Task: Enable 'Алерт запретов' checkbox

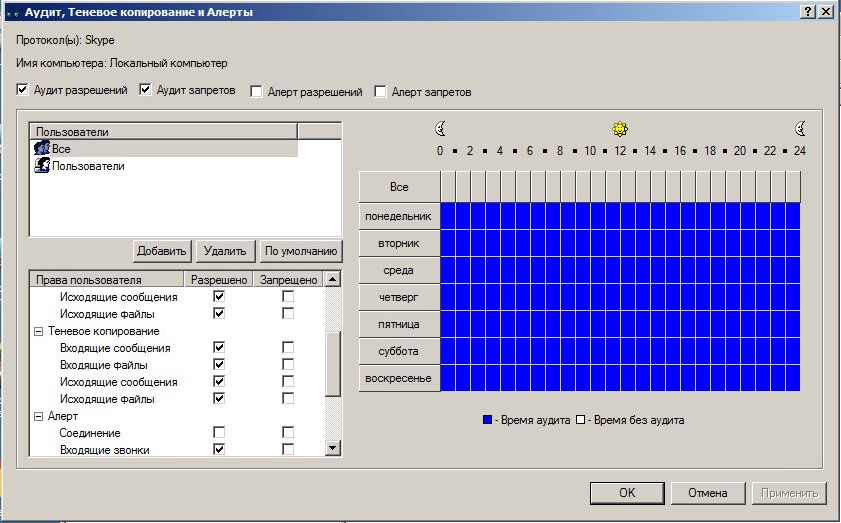Action: click(x=380, y=92)
